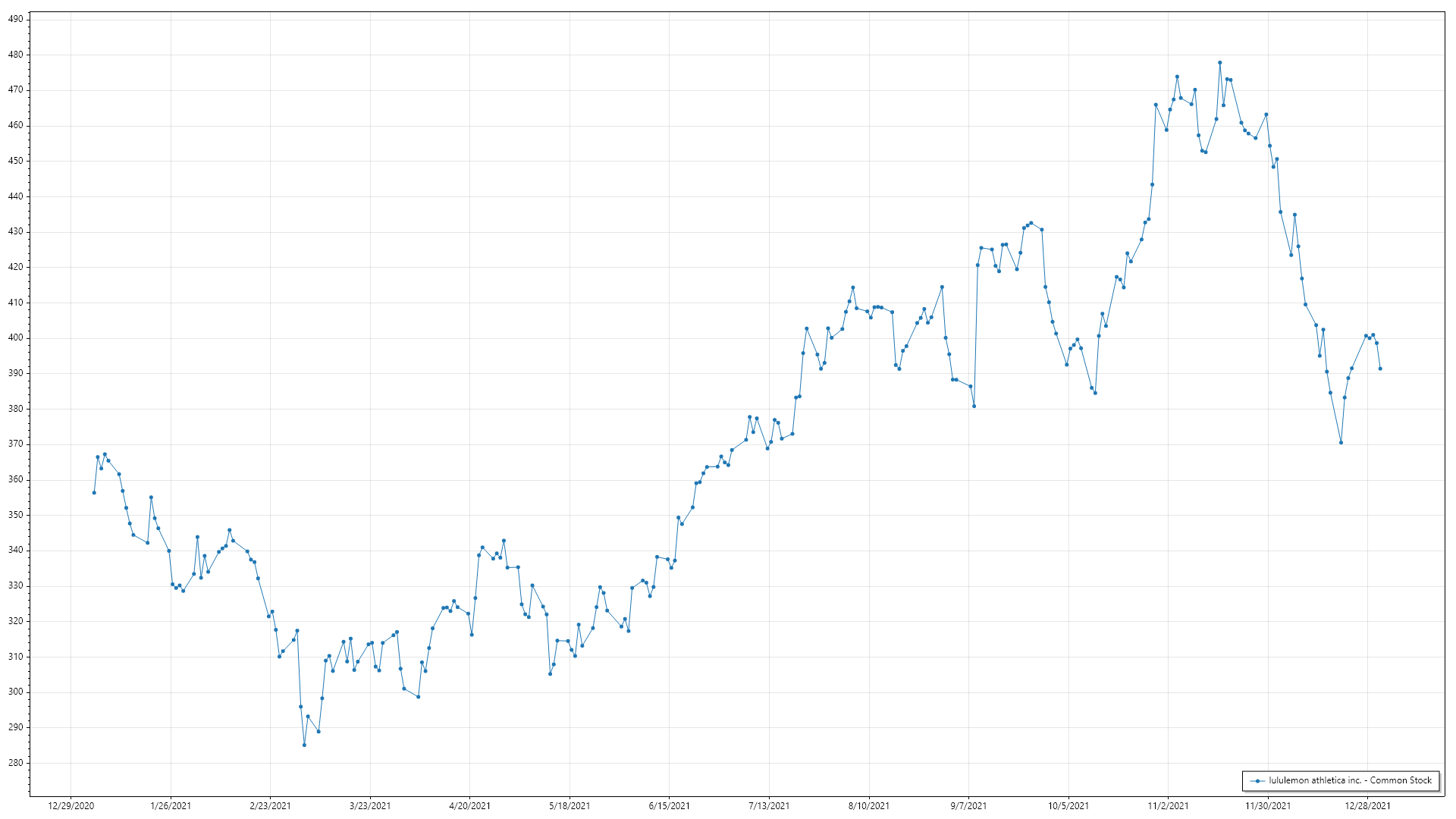Click the 9/7/2021 date label
Image resolution: width=1456 pixels, height=819 pixels.
(x=968, y=805)
